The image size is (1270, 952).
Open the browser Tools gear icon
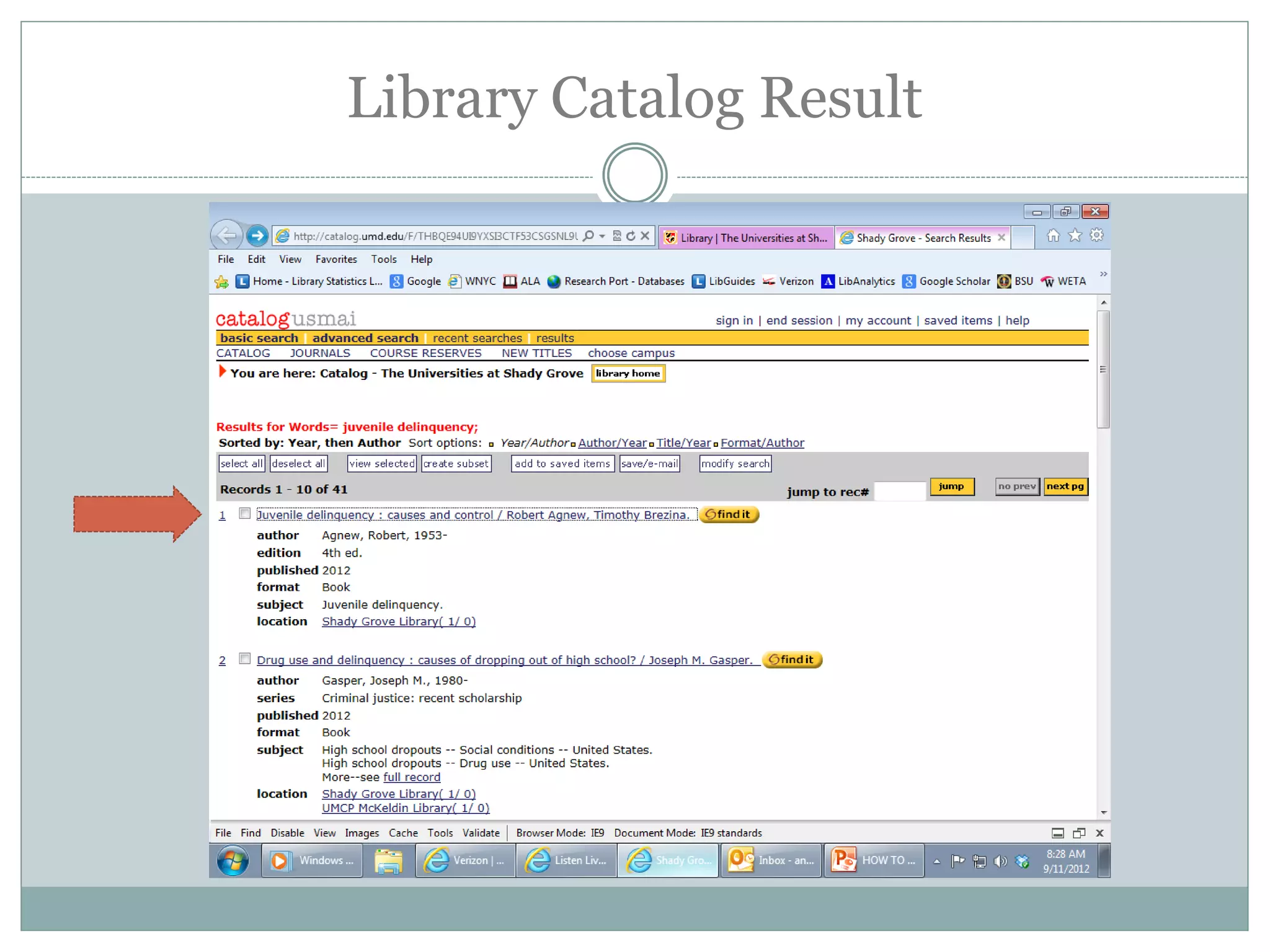tap(1096, 236)
